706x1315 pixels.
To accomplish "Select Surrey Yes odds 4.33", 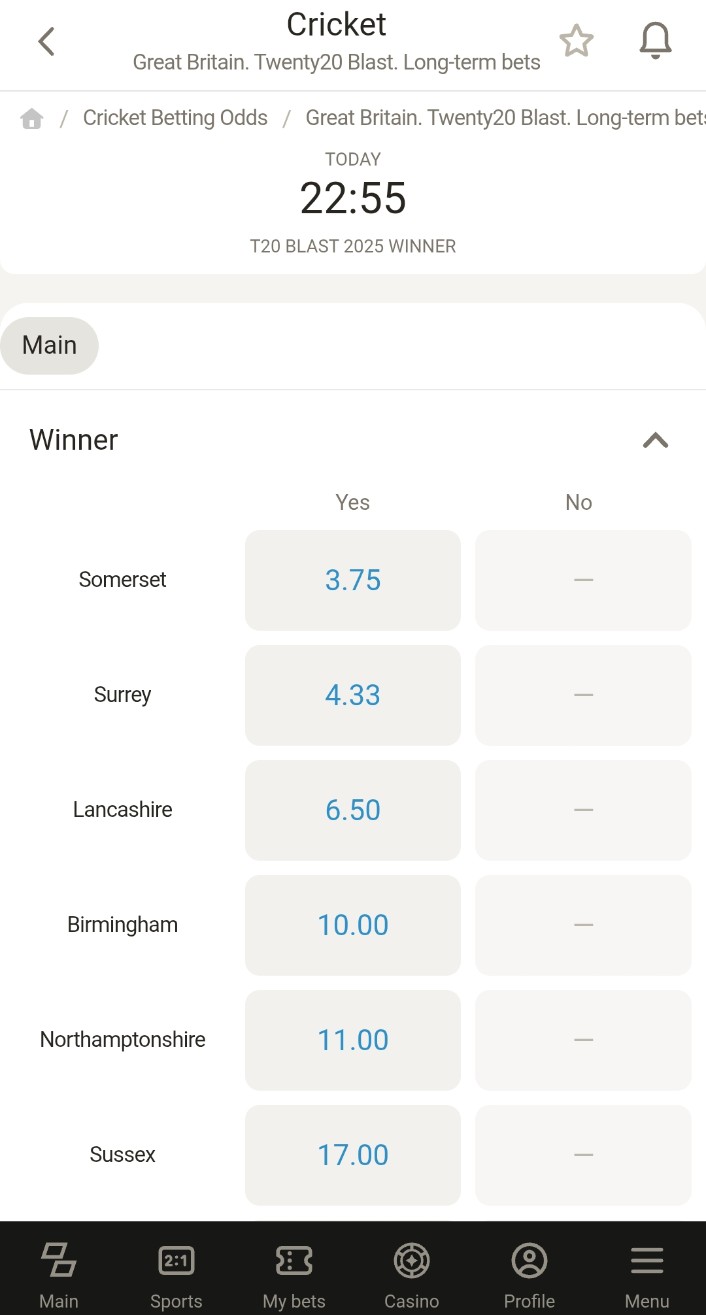I will point(353,695).
